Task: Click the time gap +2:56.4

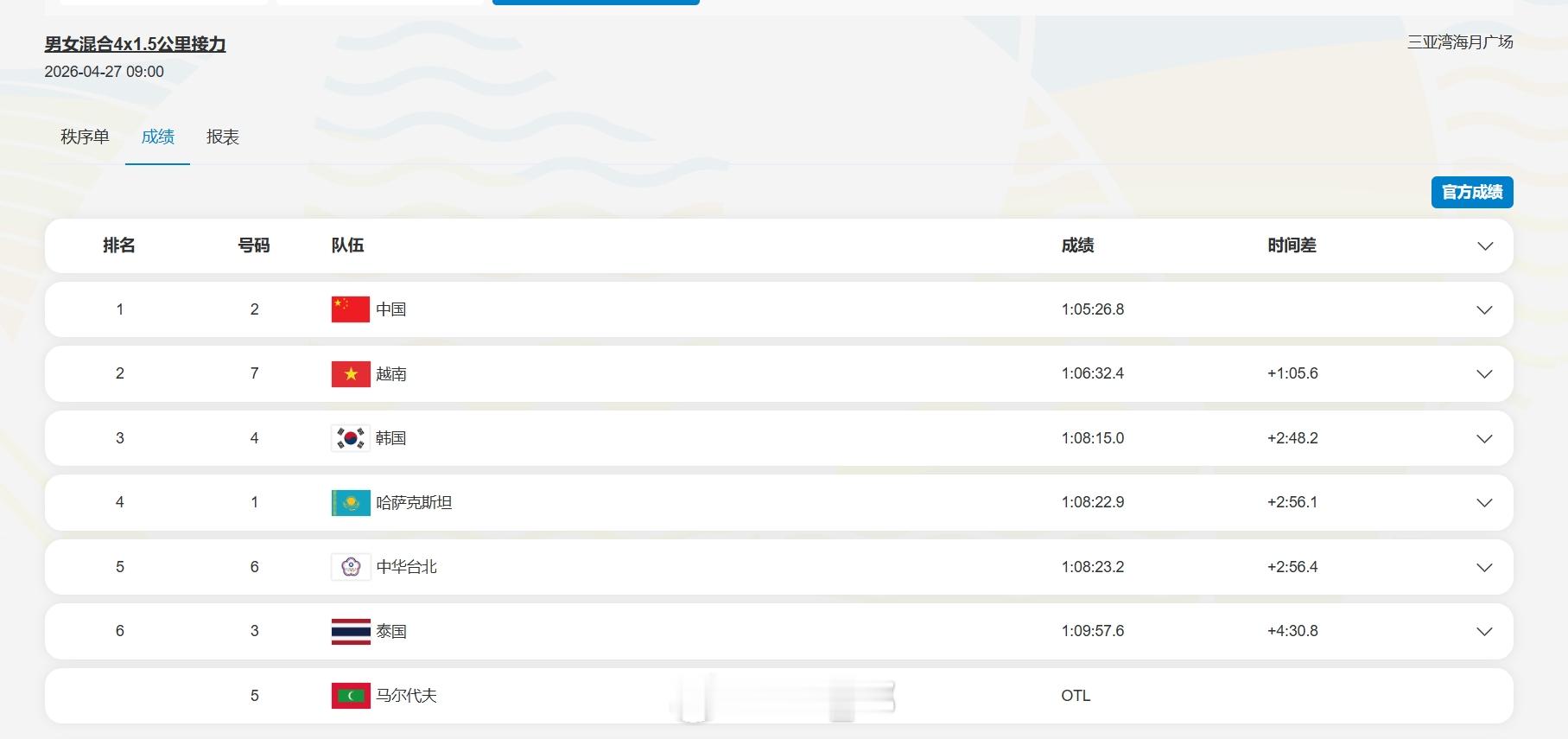Action: pos(1292,567)
